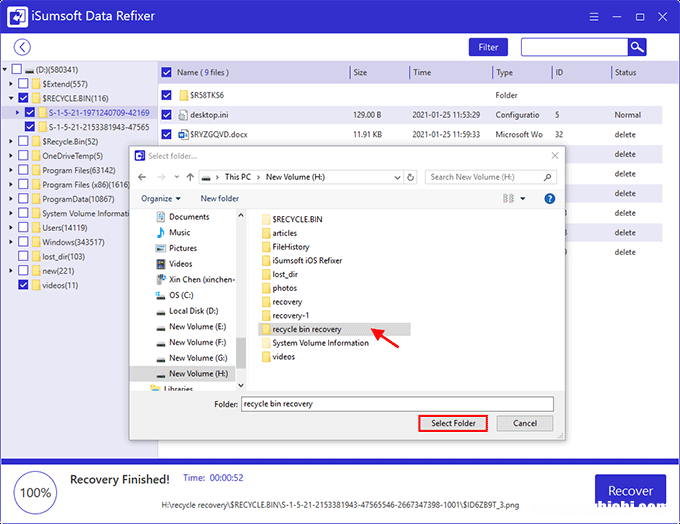Uncheck the videos(11) checkbox
The image size is (680, 524).
click(23, 285)
